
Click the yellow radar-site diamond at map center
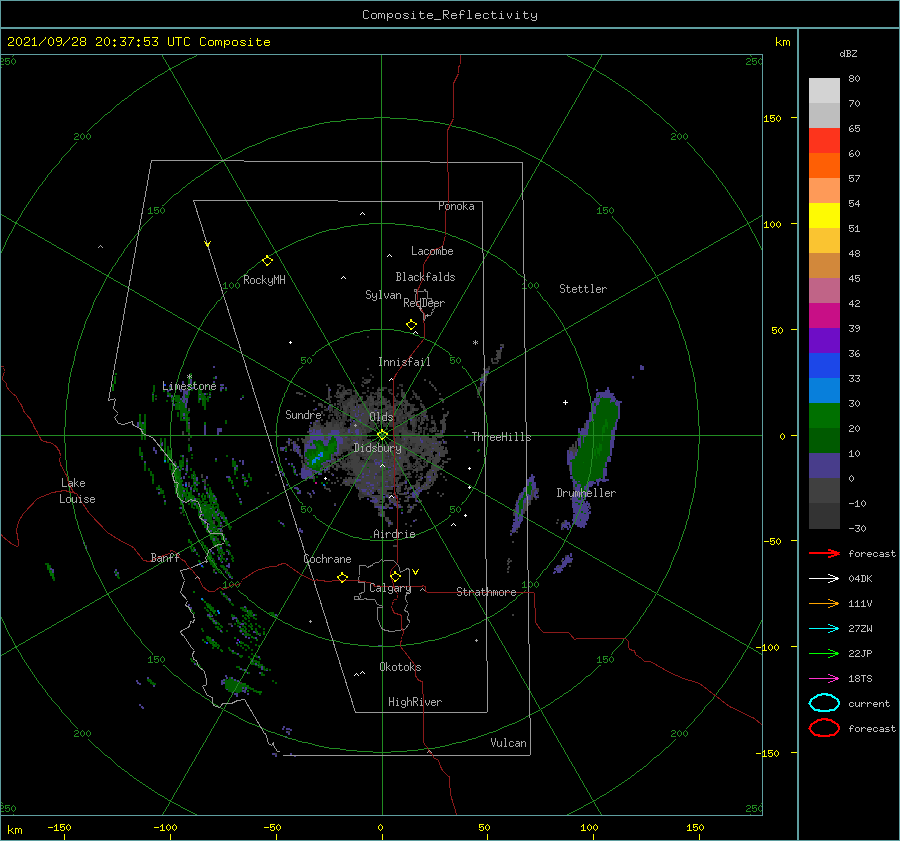(x=382, y=435)
